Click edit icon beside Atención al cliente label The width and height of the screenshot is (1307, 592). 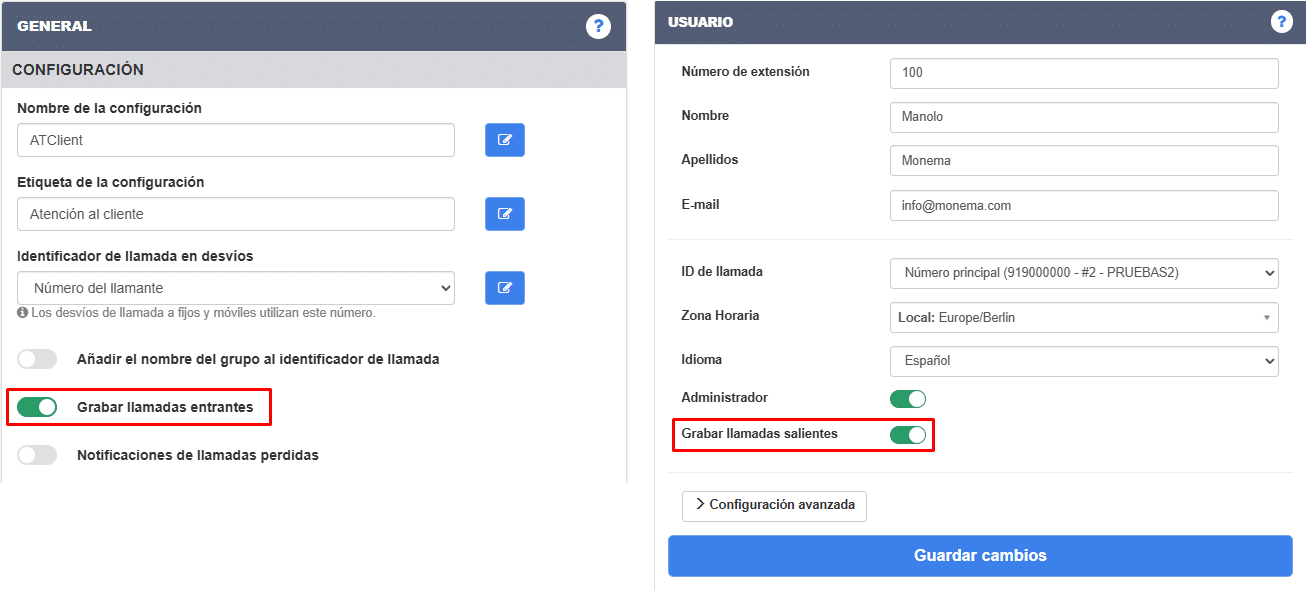505,214
